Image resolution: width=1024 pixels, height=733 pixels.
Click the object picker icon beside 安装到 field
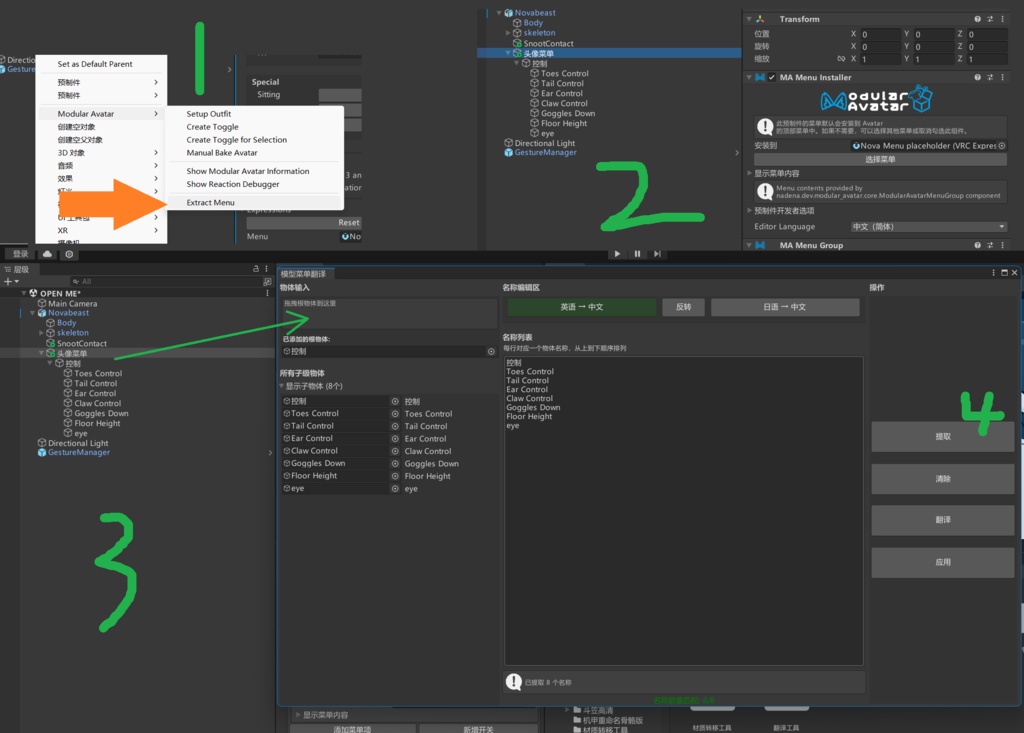click(1002, 146)
